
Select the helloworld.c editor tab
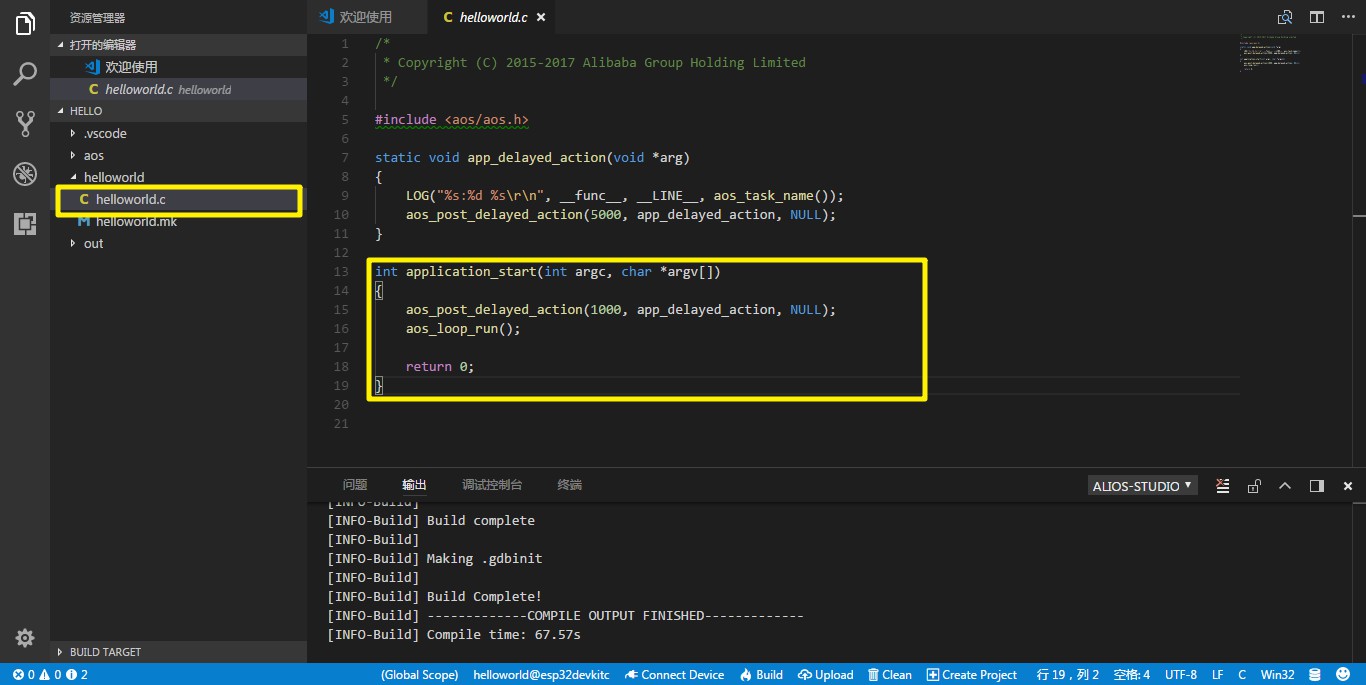(492, 17)
